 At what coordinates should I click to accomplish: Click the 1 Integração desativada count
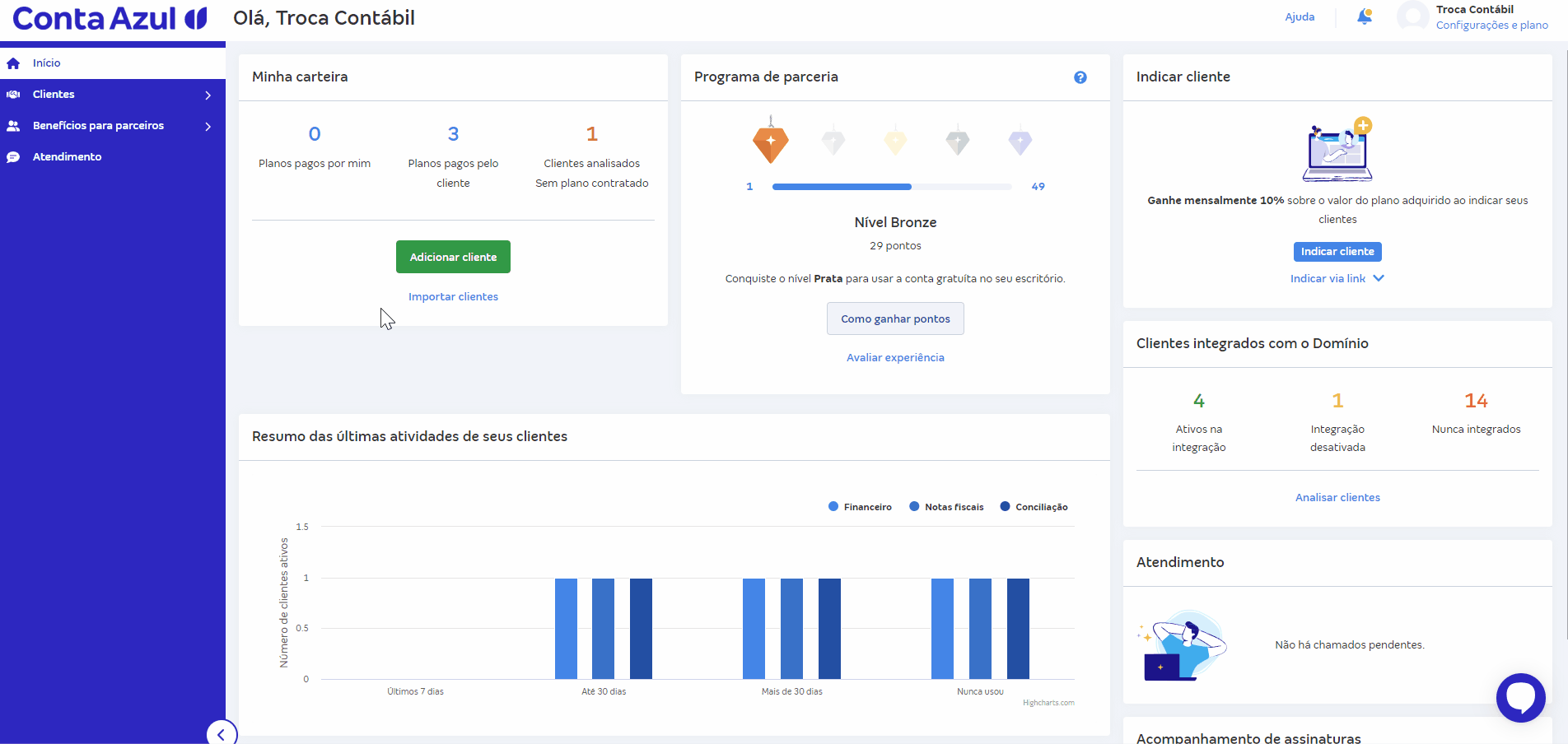[x=1337, y=401]
